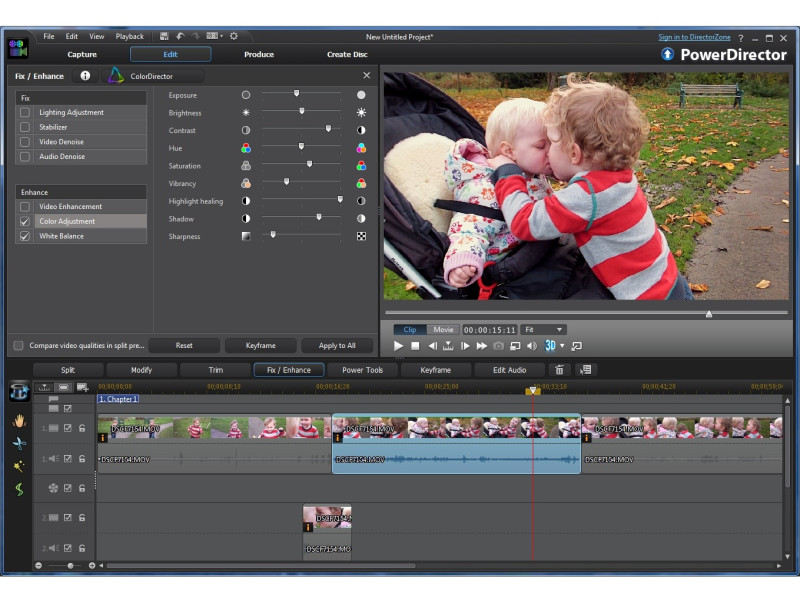The width and height of the screenshot is (800, 600).
Task: Click the timecode field 00:00:15:11
Action: click(489, 330)
